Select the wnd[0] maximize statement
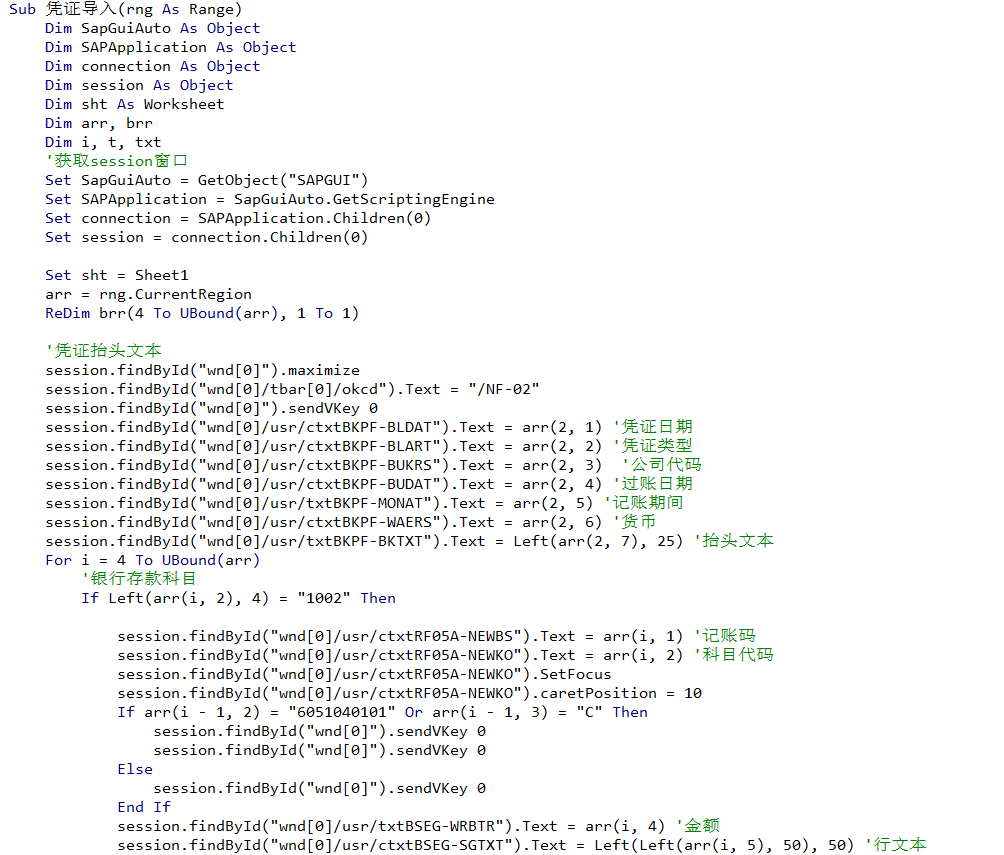The height and width of the screenshot is (855, 1004). [202, 371]
